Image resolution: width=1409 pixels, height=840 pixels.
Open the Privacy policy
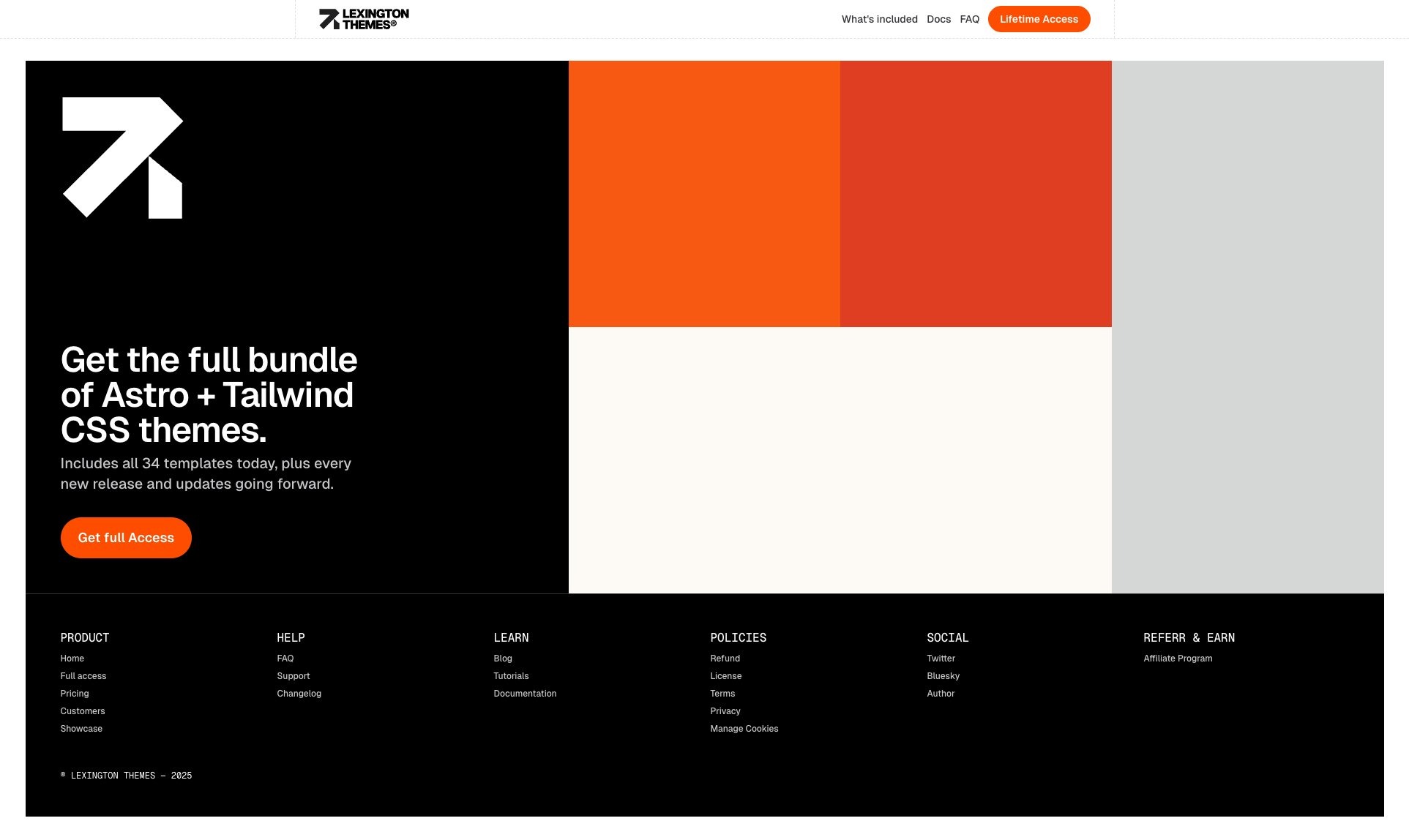click(x=725, y=710)
